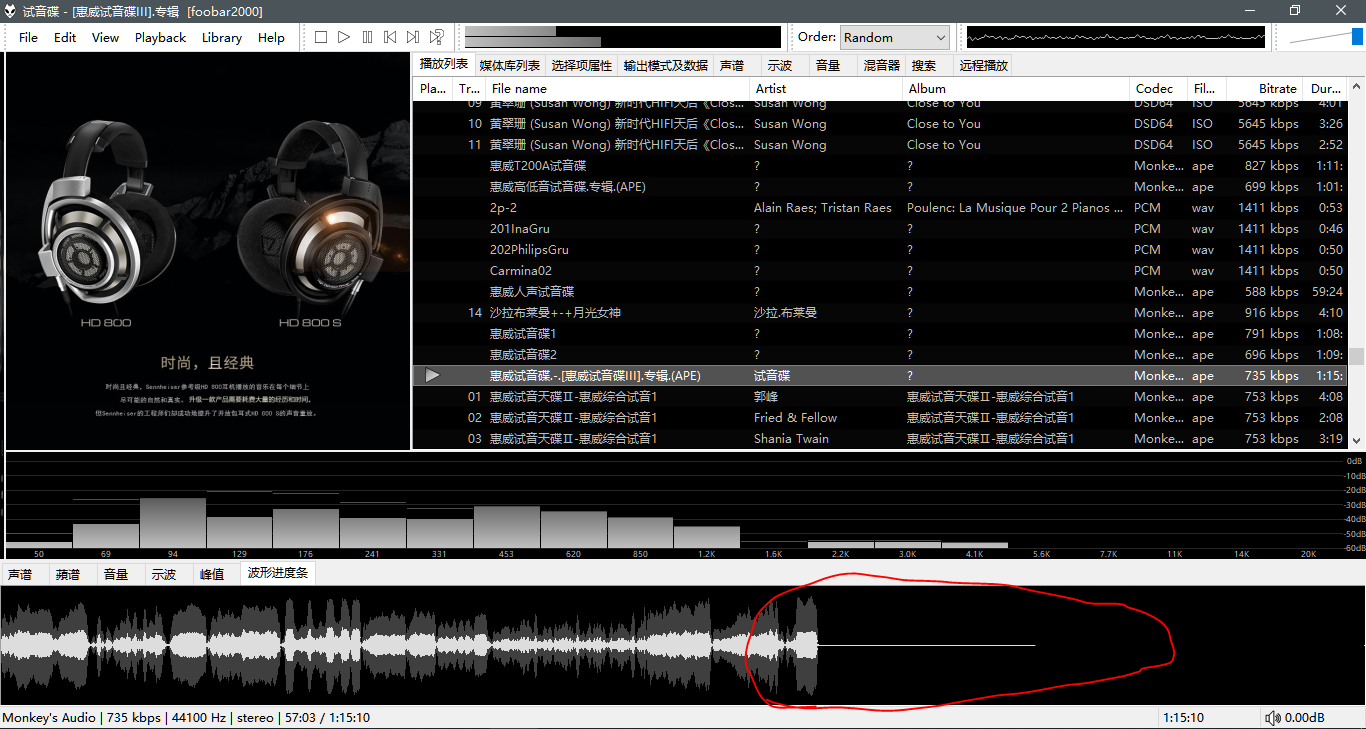Sort the playlist by the Artist column header
The width and height of the screenshot is (1366, 729).
(x=770, y=88)
